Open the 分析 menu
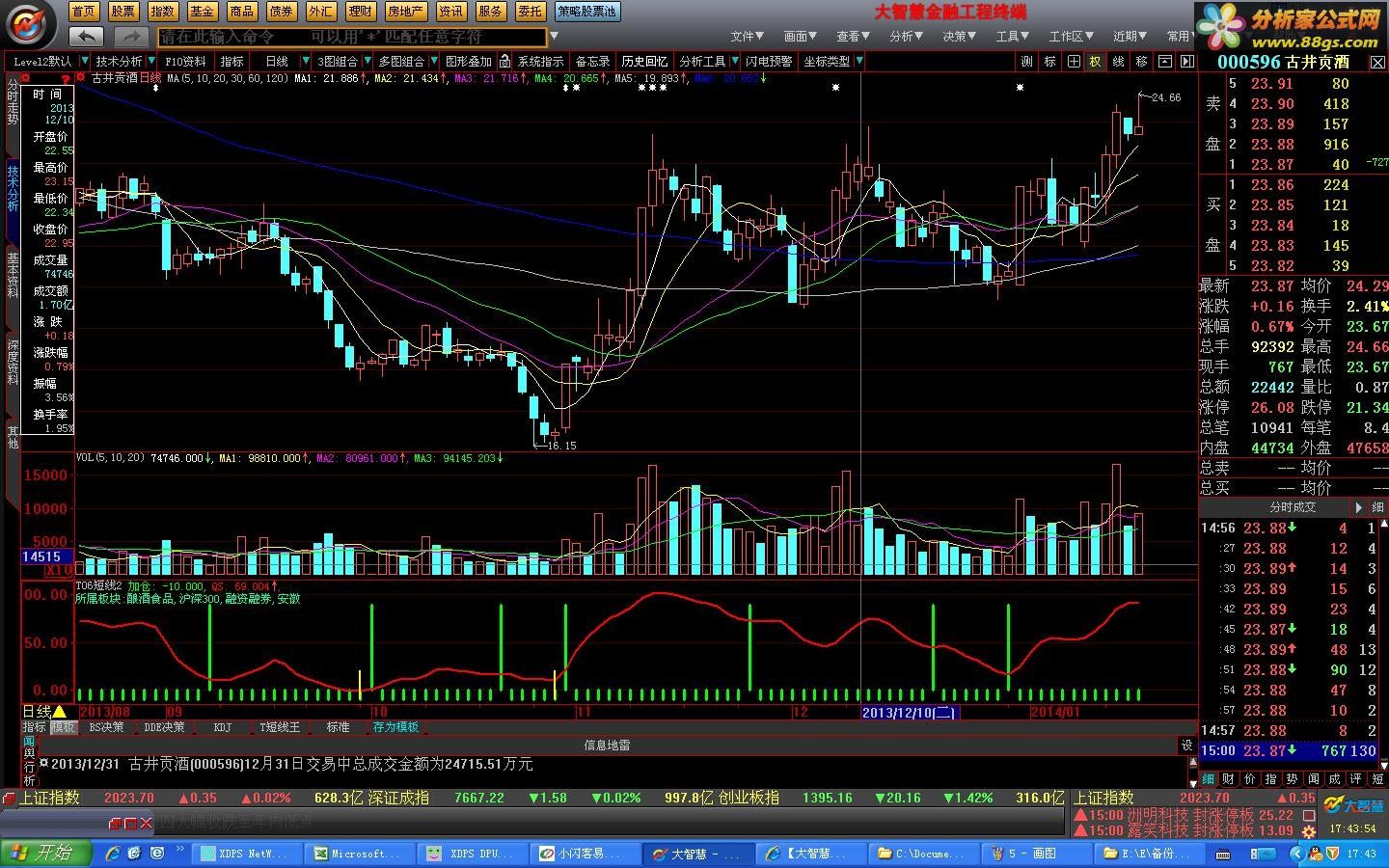 907,36
